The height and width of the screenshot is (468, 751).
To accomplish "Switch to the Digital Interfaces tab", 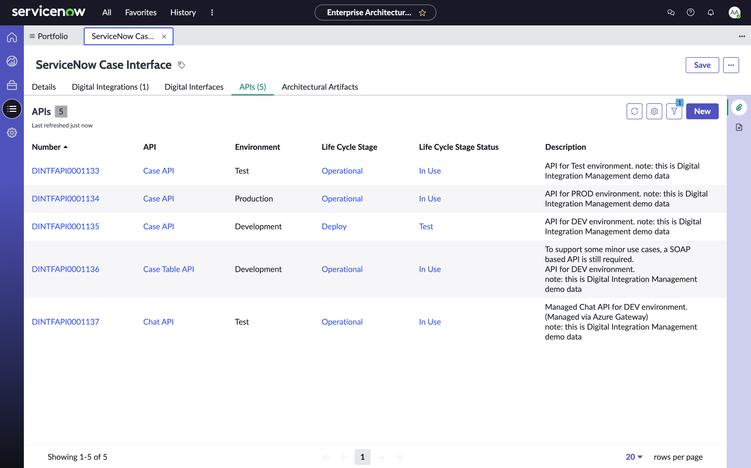I will [194, 87].
